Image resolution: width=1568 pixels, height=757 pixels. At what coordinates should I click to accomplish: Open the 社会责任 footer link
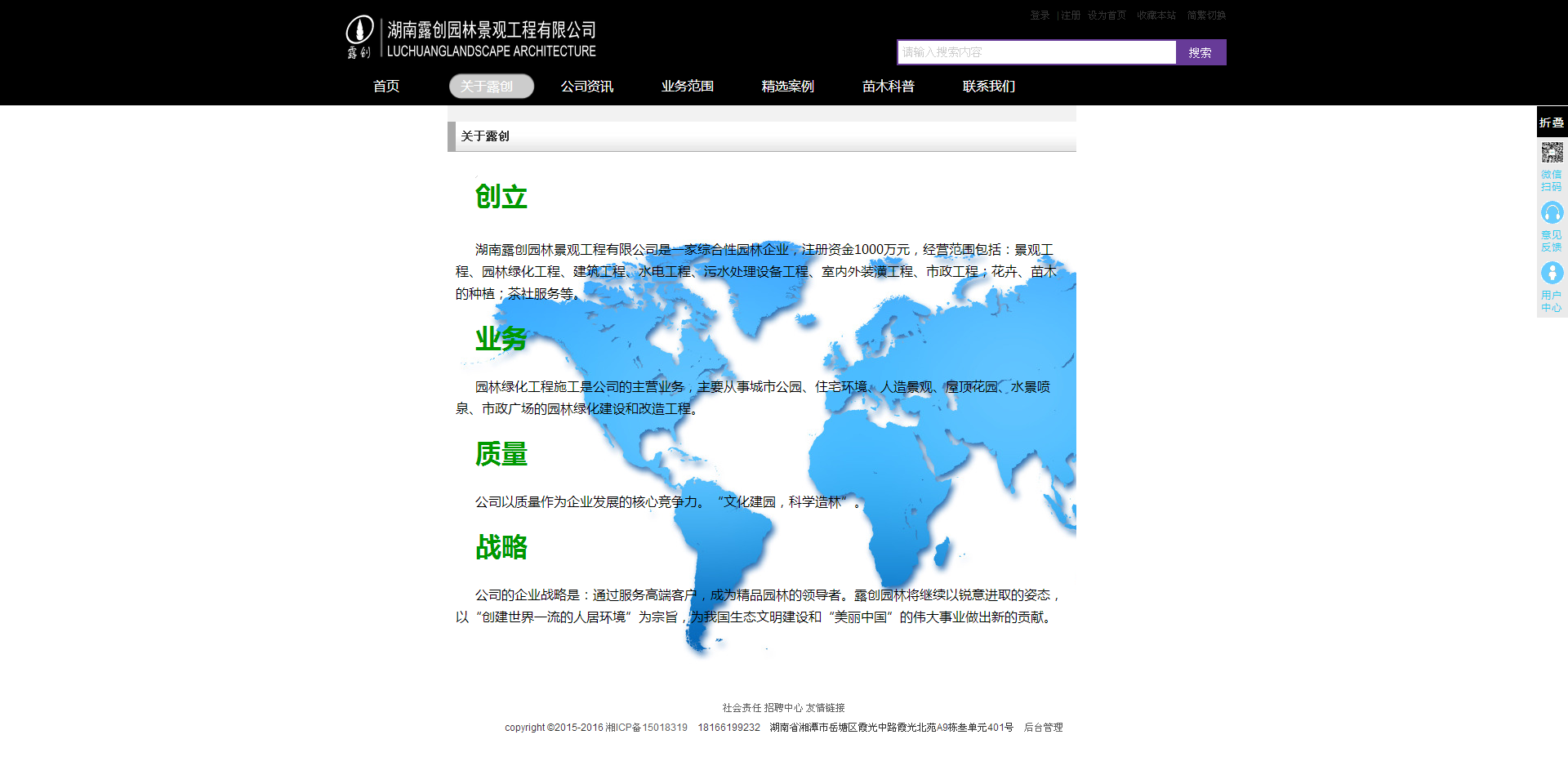[742, 708]
